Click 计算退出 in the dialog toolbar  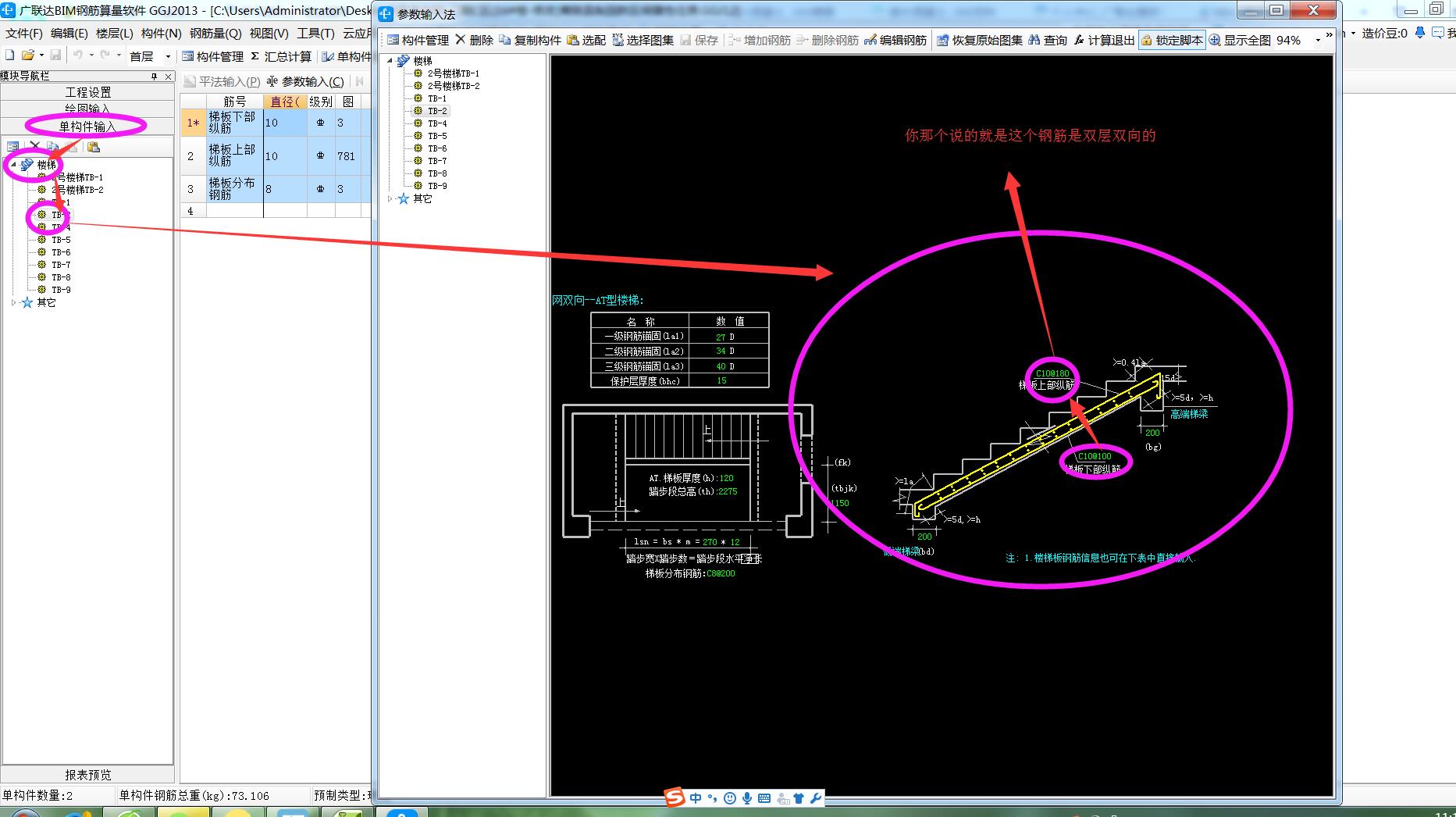click(1104, 40)
